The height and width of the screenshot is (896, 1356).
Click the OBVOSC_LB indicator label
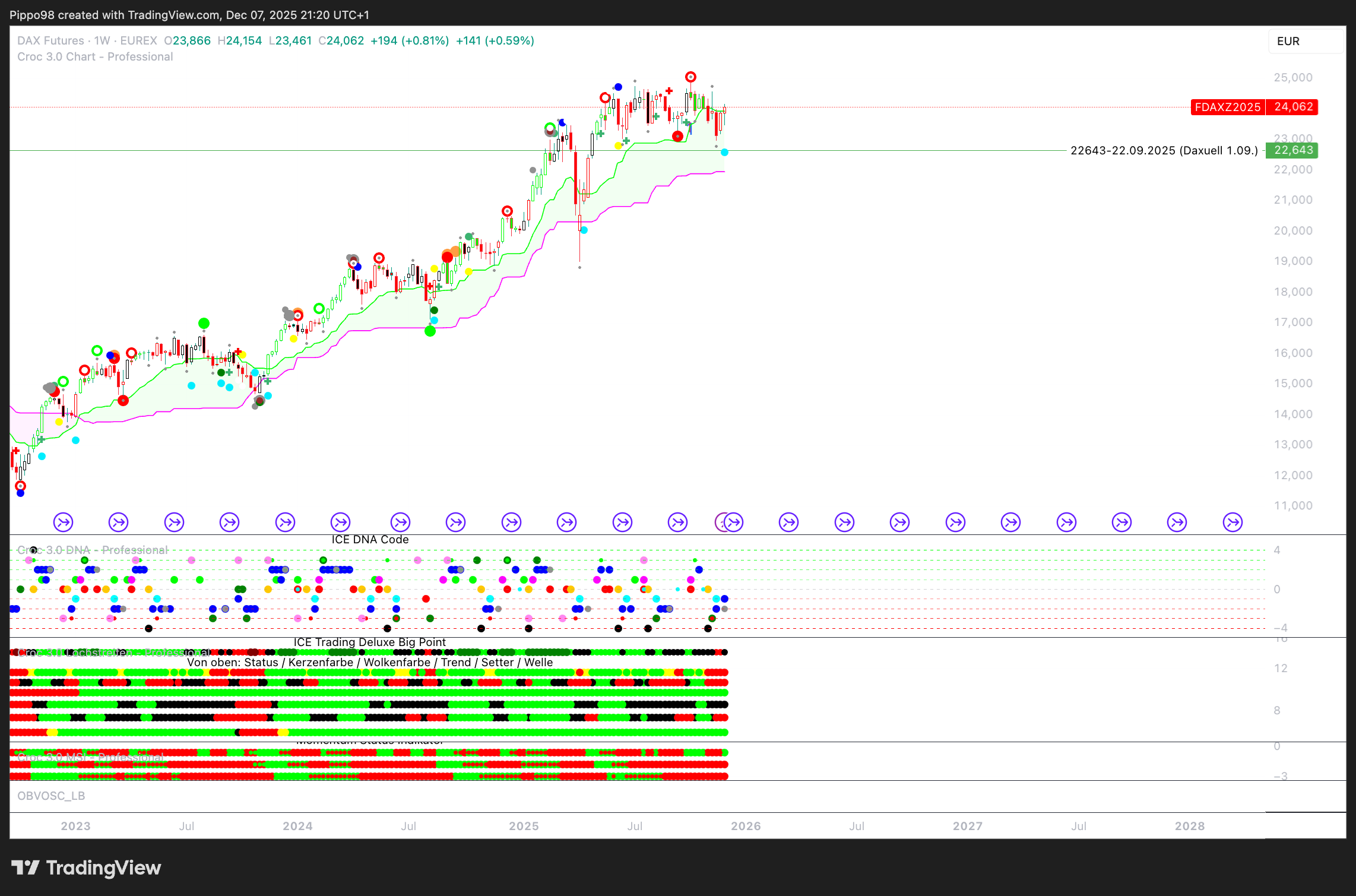click(51, 796)
